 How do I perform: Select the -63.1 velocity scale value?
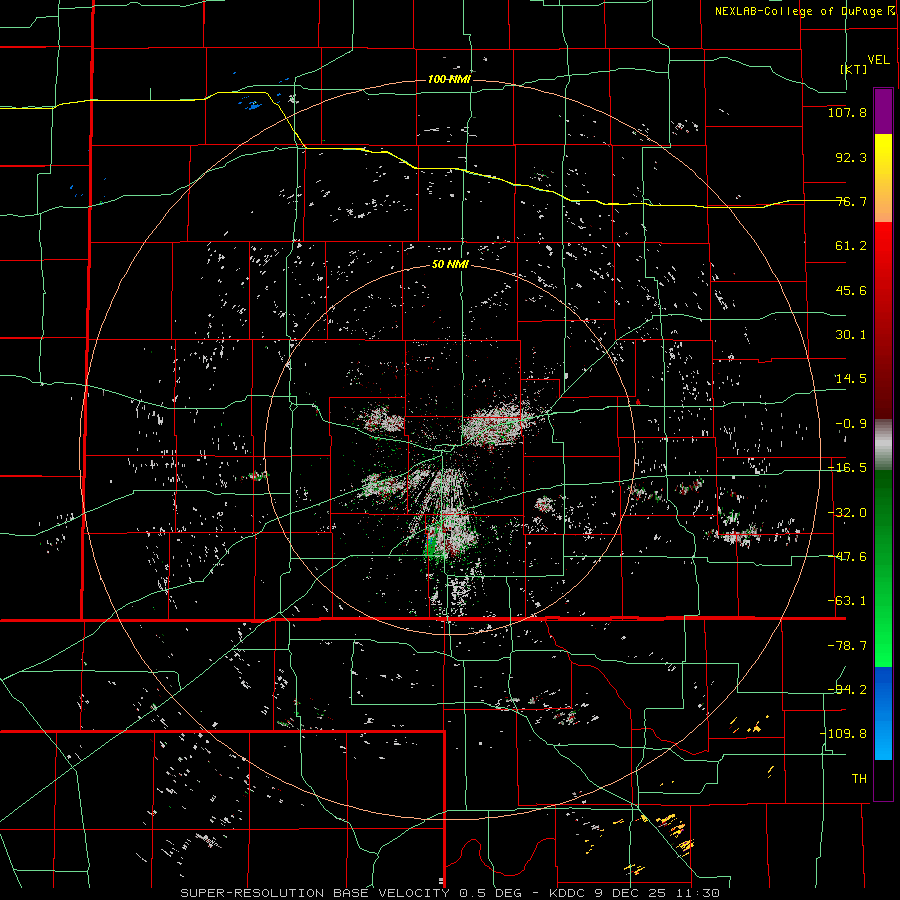(847, 601)
